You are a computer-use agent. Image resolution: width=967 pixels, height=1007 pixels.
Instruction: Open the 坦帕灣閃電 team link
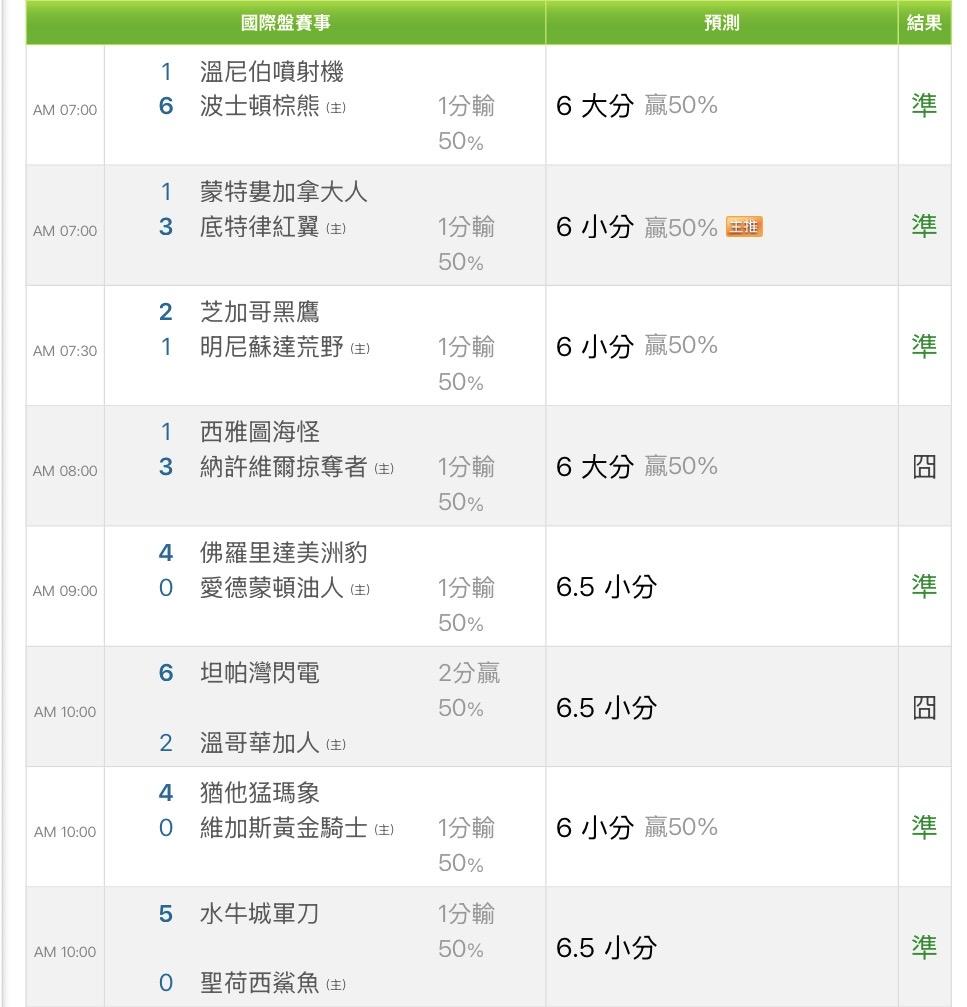point(259,673)
